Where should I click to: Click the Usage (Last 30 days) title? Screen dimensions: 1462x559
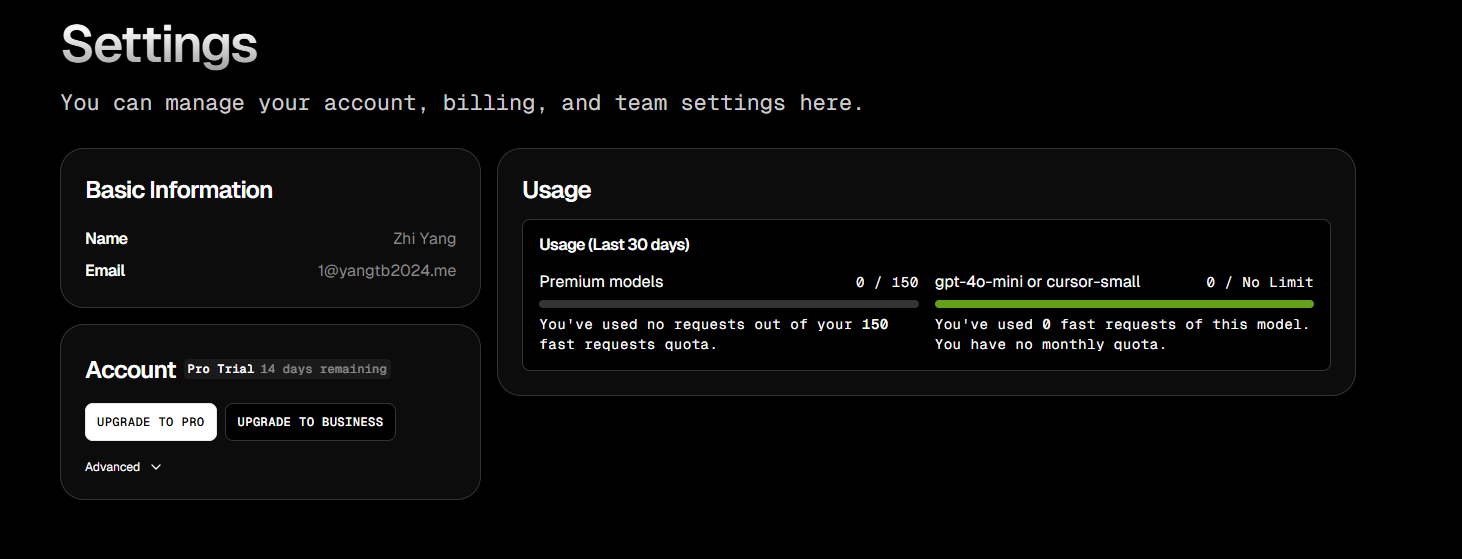coord(614,244)
